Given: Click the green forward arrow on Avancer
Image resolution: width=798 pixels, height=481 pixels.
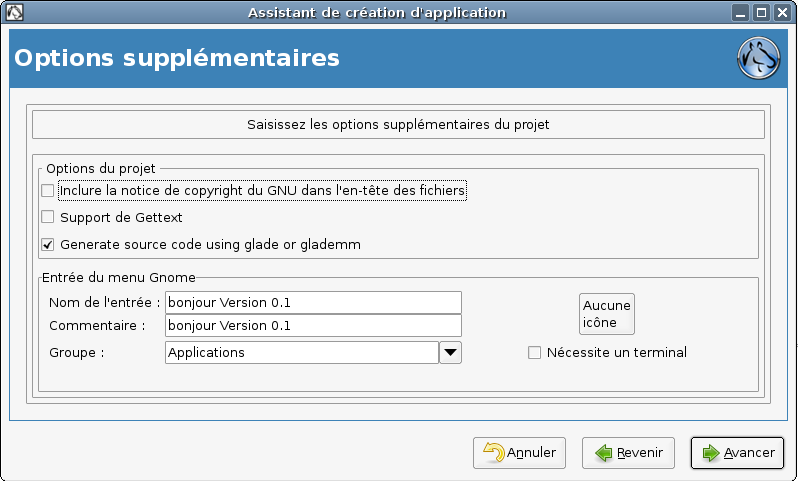Looking at the screenshot, I should (x=711, y=452).
